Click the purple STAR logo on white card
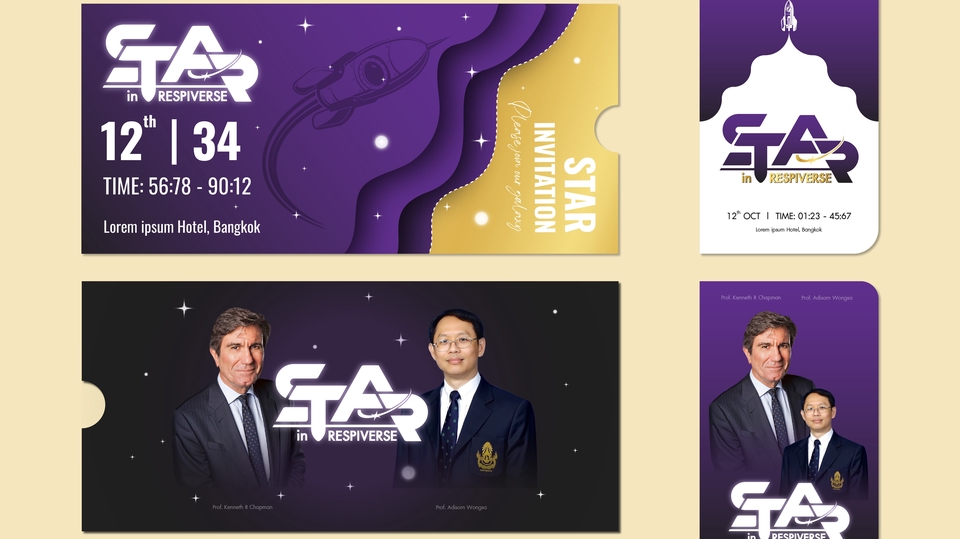This screenshot has width=960, height=539. 789,149
